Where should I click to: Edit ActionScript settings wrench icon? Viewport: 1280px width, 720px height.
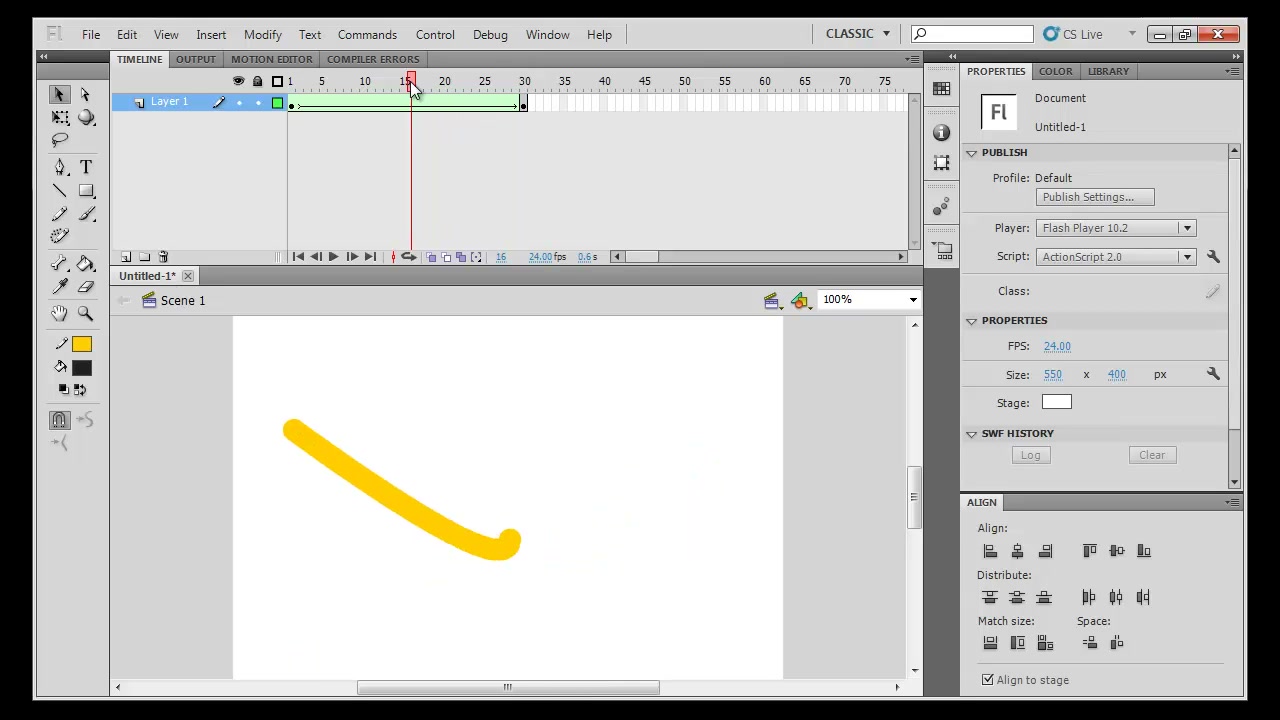tap(1213, 257)
